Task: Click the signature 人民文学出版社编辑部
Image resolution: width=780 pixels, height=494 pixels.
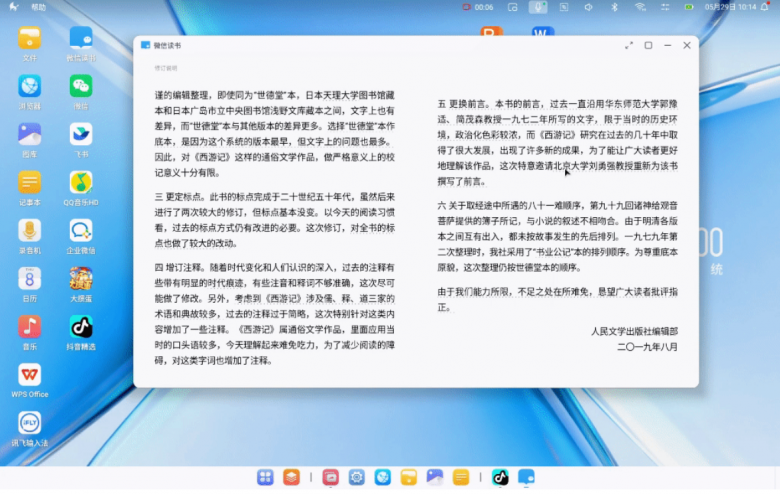Action: click(634, 331)
